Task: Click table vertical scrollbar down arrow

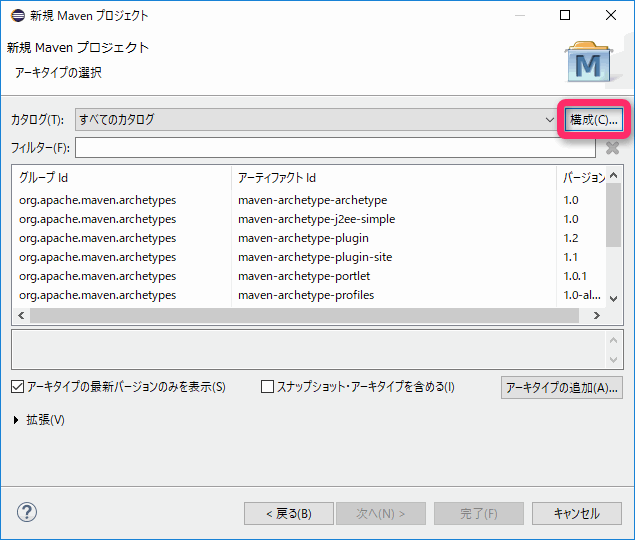Action: pyautogui.click(x=614, y=299)
